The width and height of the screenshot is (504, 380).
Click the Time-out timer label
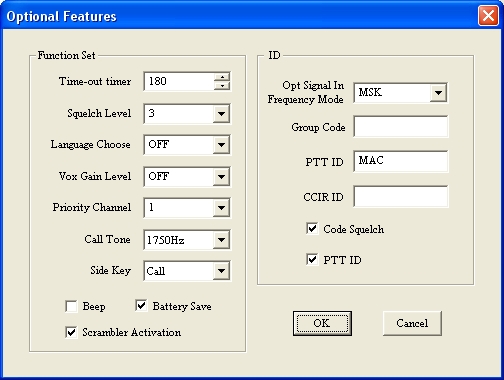[x=95, y=81]
